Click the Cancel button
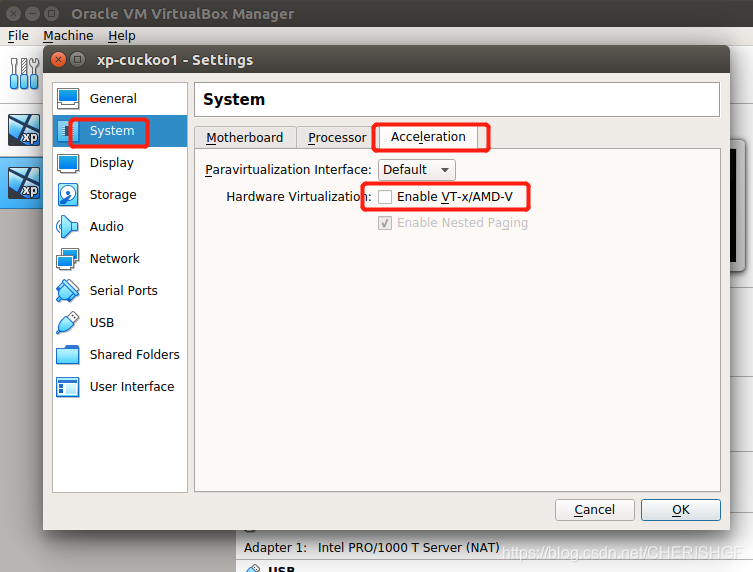 click(595, 510)
